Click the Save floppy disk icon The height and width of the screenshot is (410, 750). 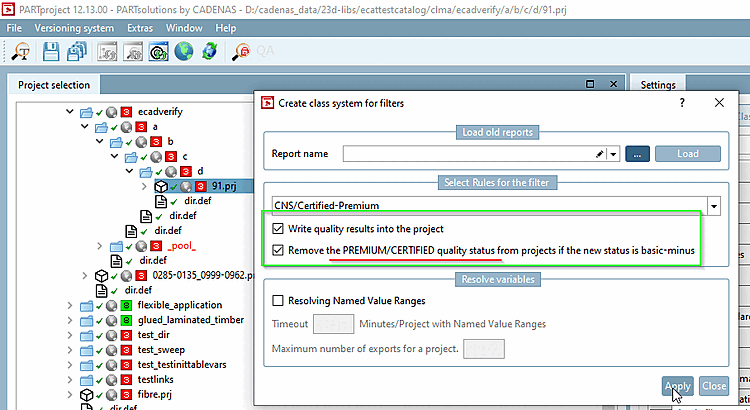click(51, 51)
